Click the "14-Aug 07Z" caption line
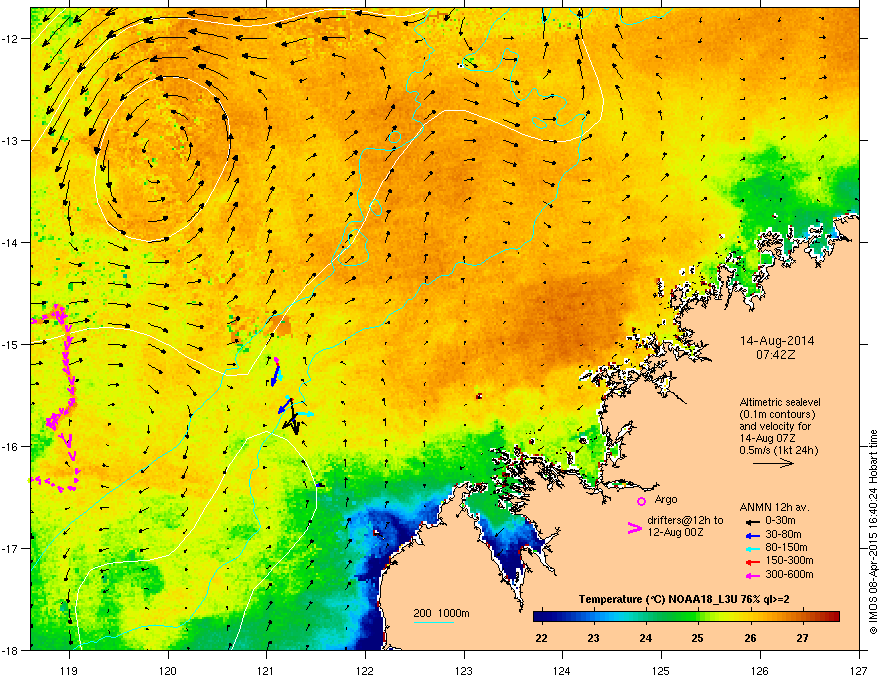Image resolution: width=880 pixels, height=680 pixels. point(767,438)
